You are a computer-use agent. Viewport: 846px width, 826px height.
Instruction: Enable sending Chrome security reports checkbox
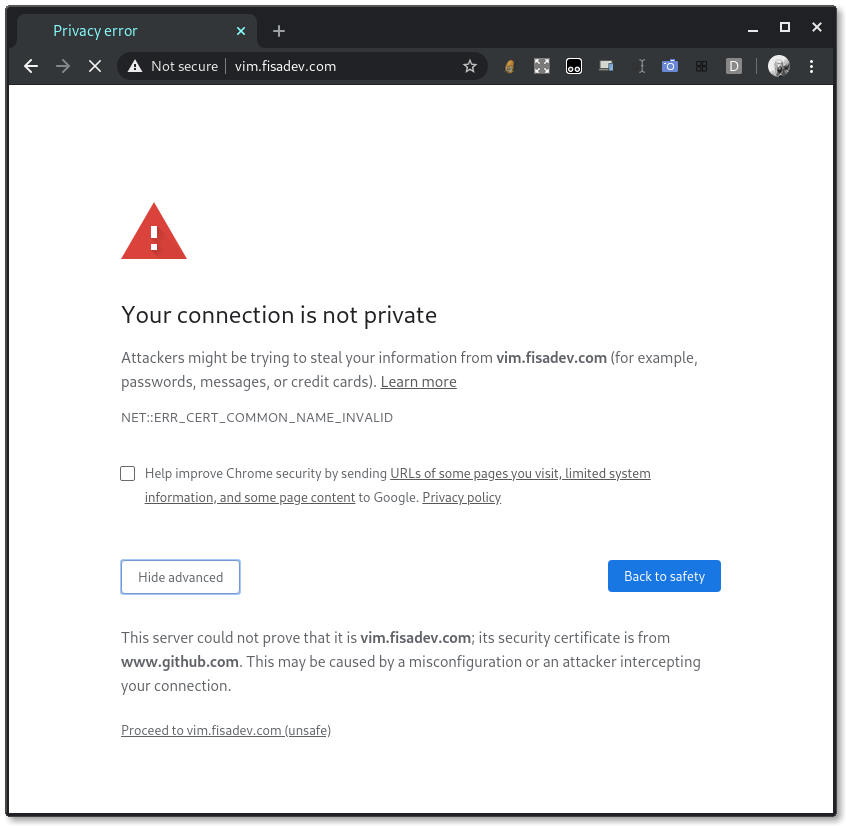127,473
